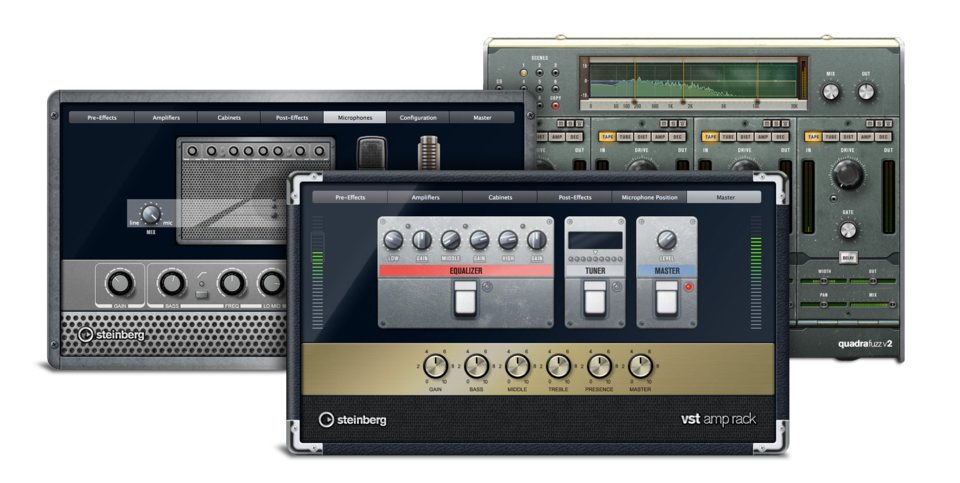
Task: Click the amp MASTER knob on gold panel
Action: [x=640, y=367]
